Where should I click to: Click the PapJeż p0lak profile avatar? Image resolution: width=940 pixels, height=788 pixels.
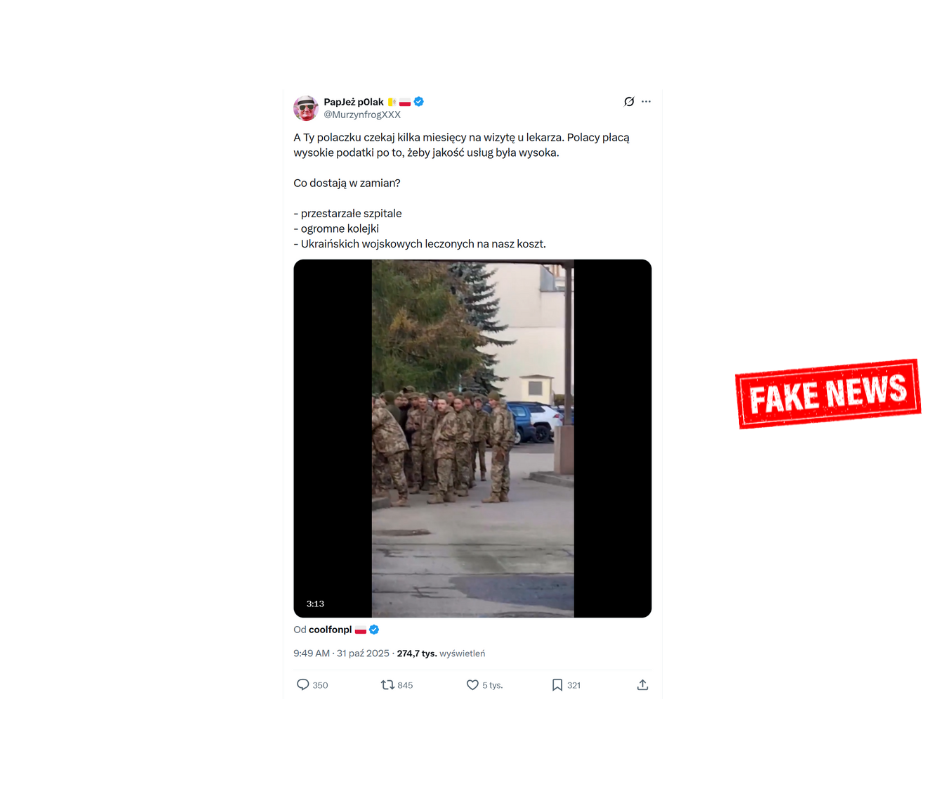click(305, 108)
